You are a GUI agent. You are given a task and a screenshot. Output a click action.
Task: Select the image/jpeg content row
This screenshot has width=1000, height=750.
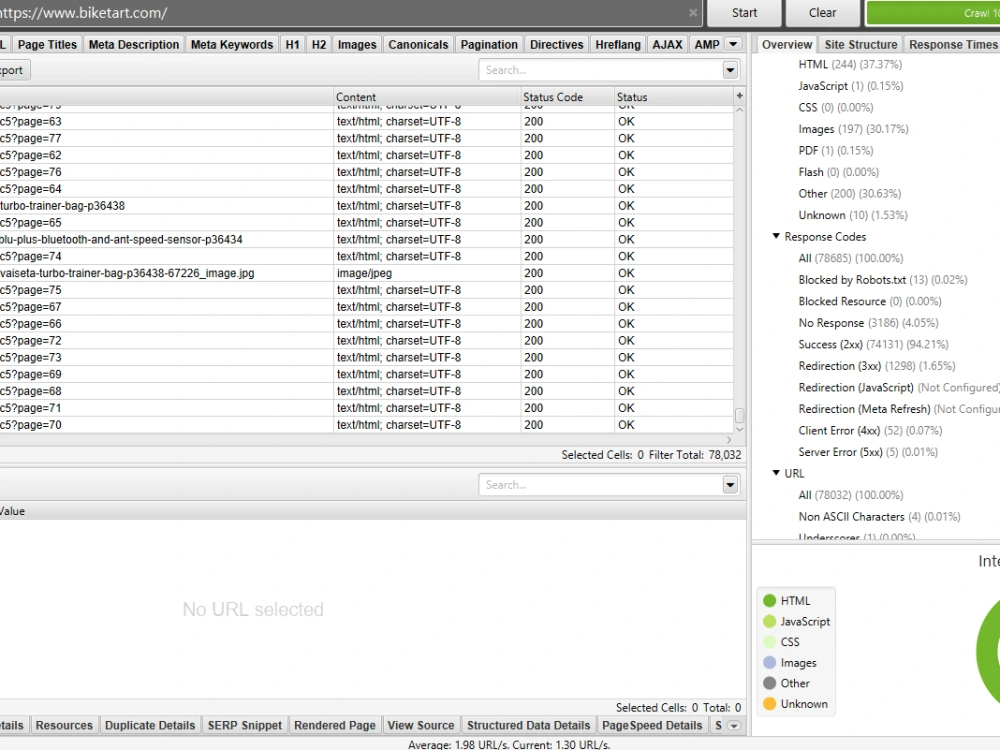[367, 273]
